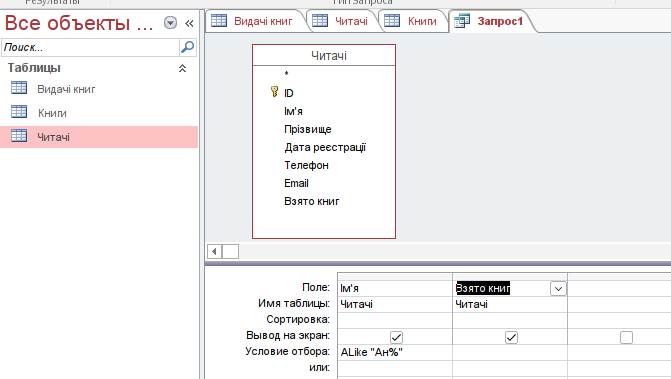Image resolution: width=671 pixels, height=379 pixels.
Task: Click the Видачі книг tab table icon
Action: [219, 20]
